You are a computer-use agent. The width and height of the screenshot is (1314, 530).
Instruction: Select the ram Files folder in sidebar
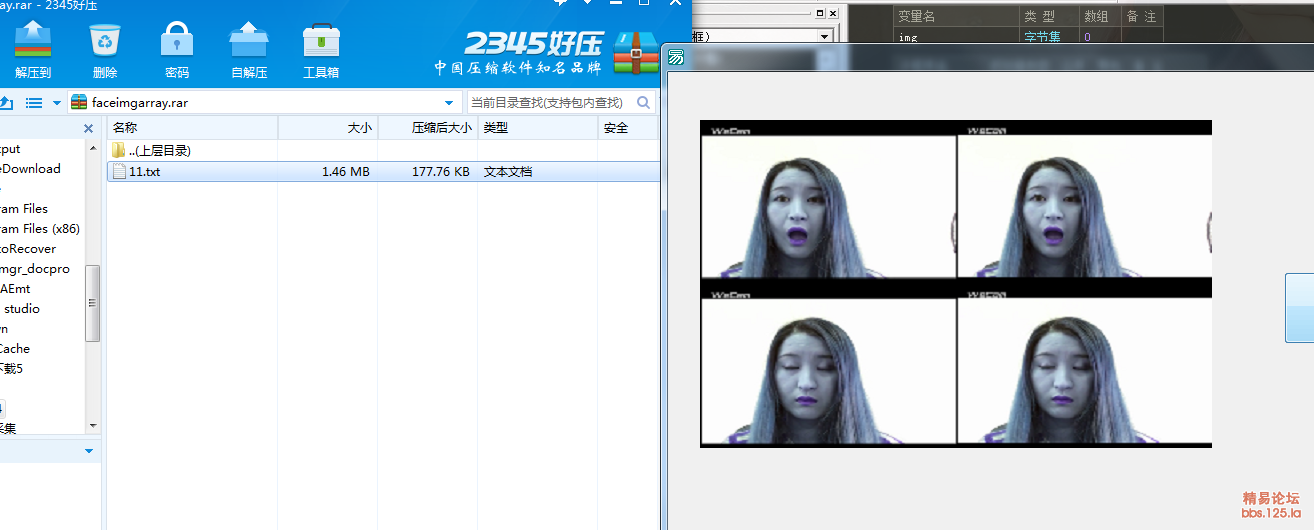pos(24,209)
